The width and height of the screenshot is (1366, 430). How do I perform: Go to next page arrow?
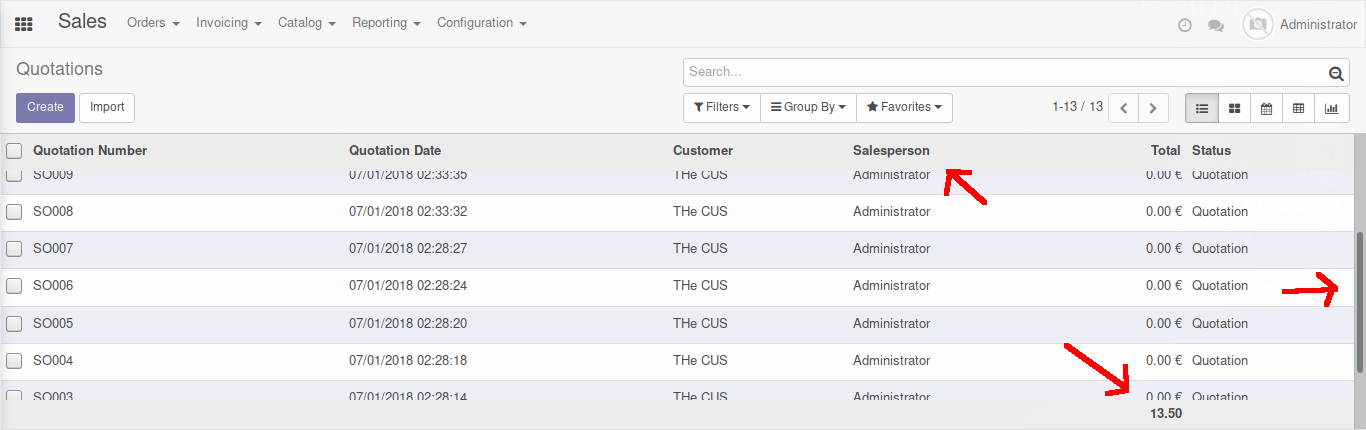point(1154,108)
